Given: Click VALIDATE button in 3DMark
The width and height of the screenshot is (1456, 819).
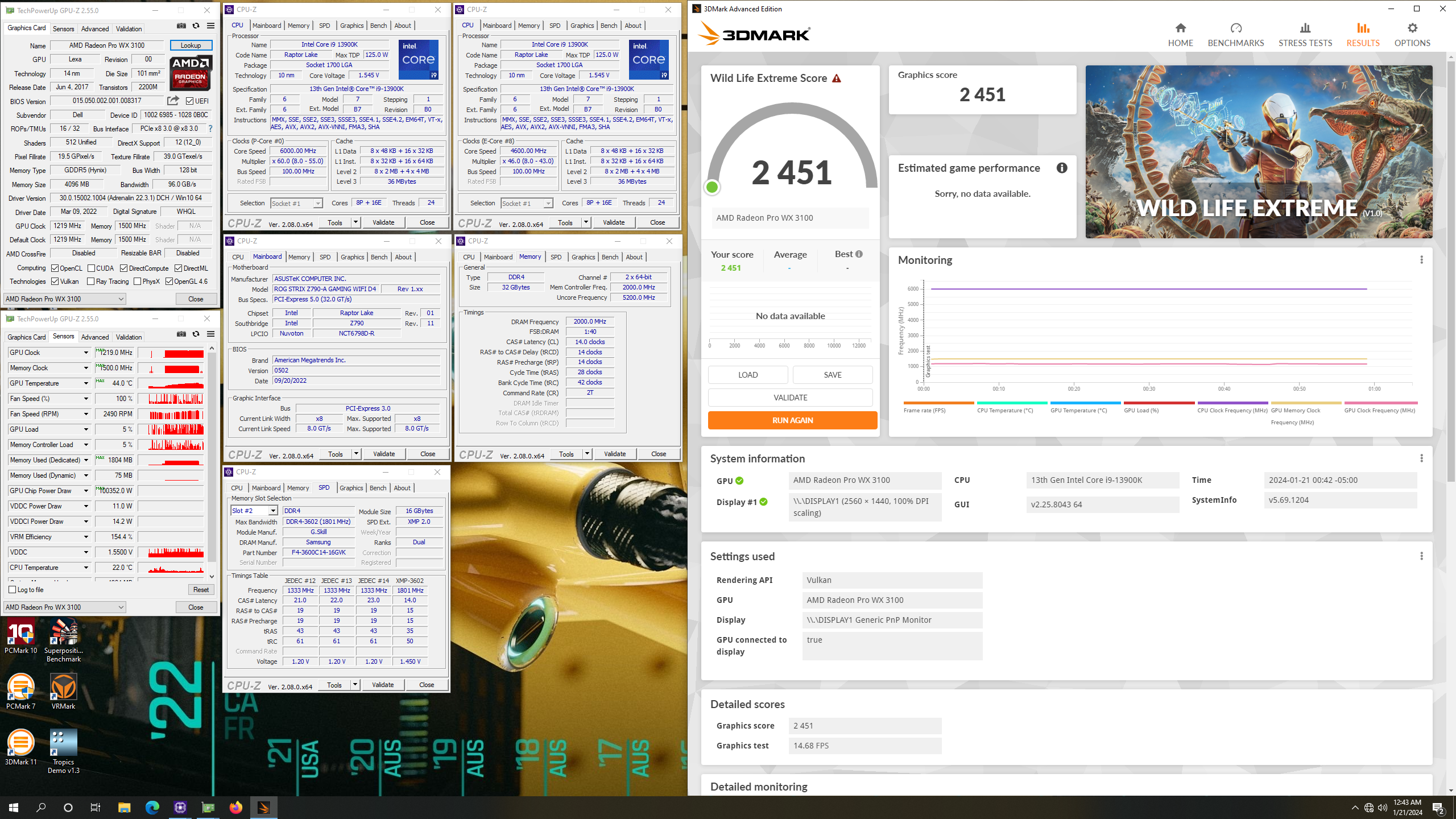Looking at the screenshot, I should 790,398.
